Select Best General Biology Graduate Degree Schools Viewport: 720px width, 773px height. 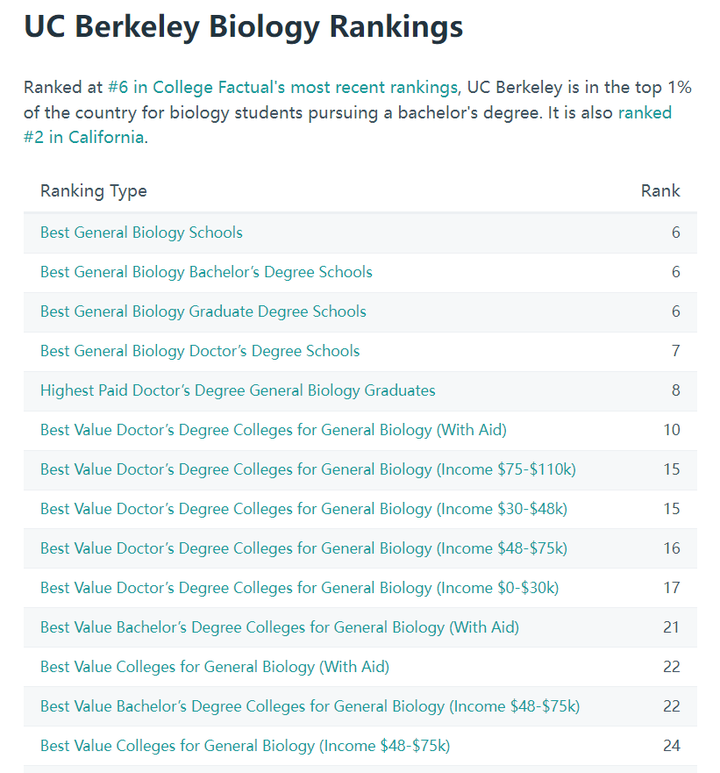203,312
